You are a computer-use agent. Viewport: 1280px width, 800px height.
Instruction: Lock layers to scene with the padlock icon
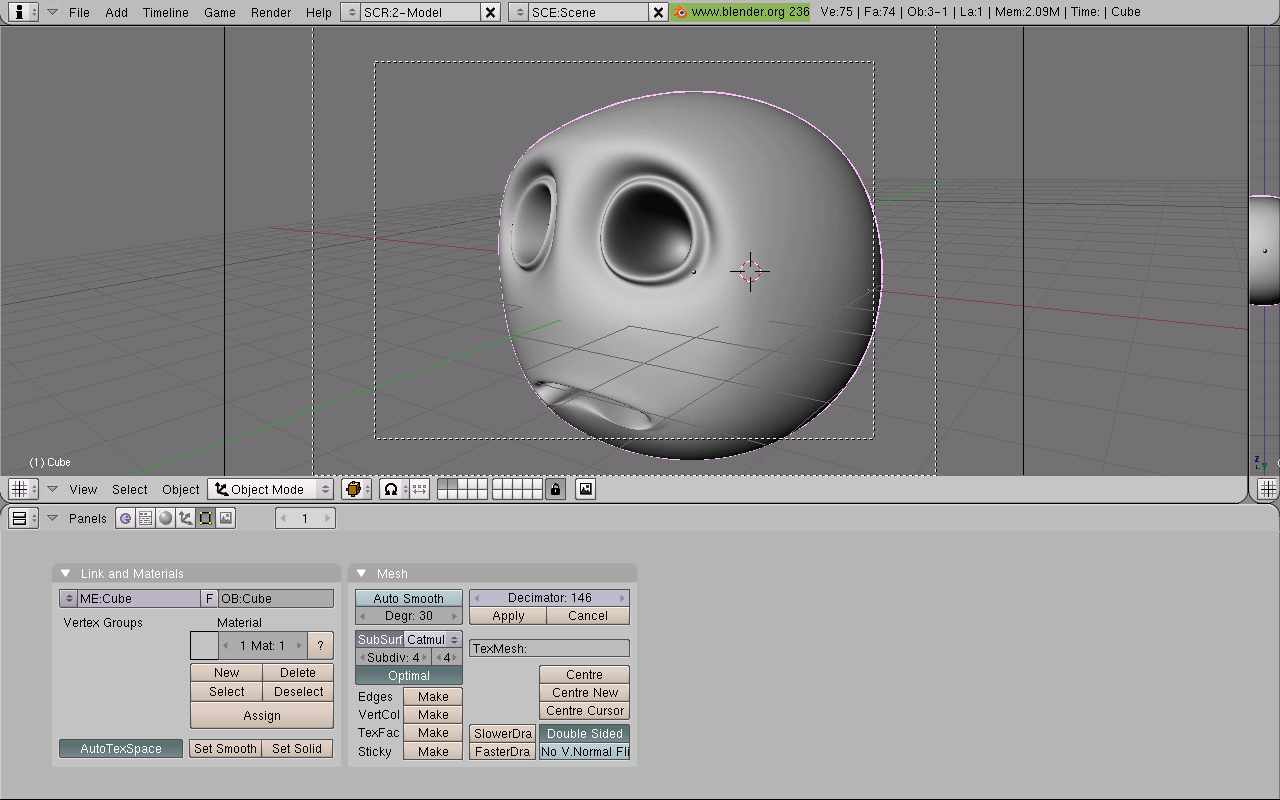pos(555,489)
